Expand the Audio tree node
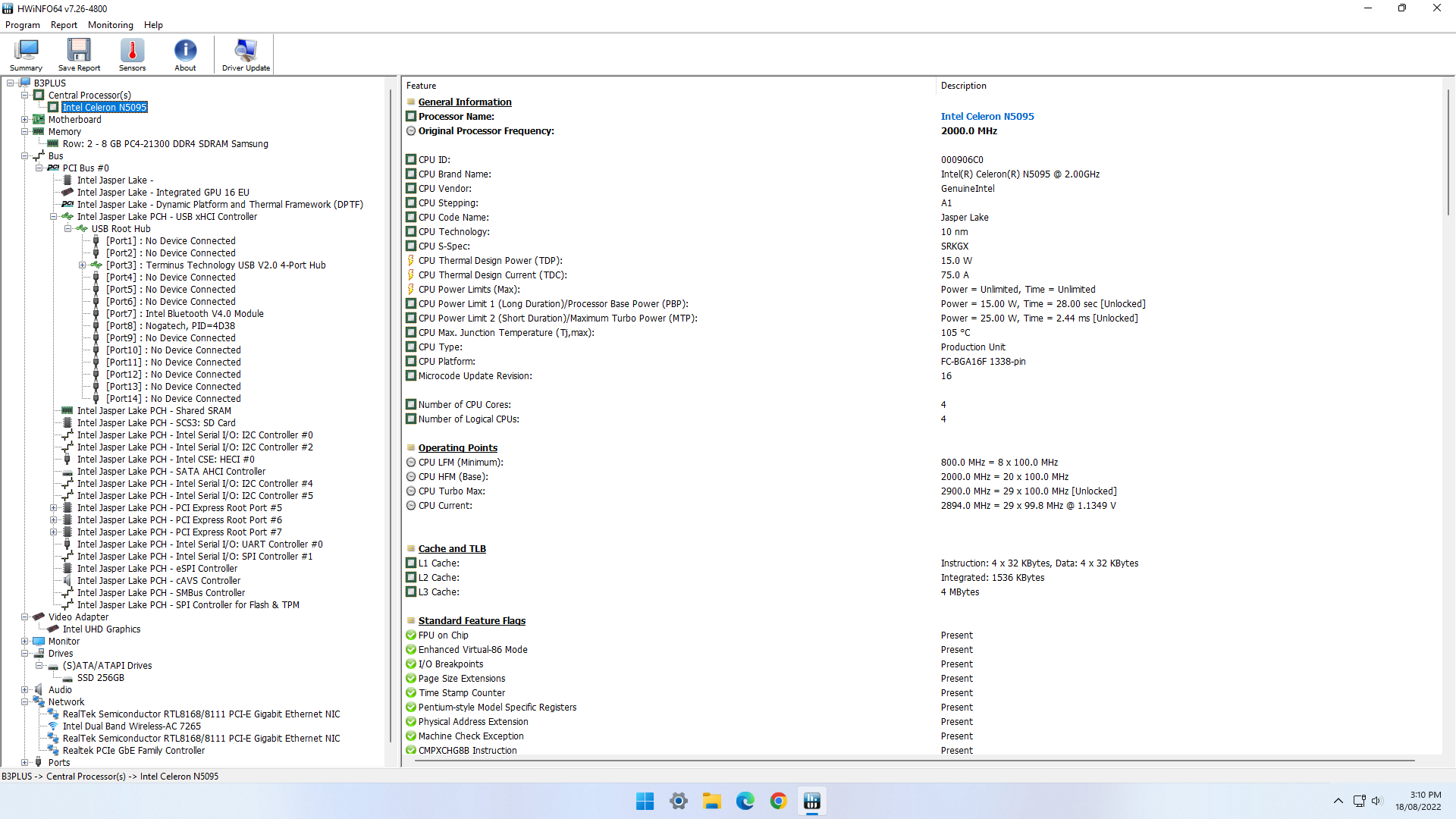The image size is (1456, 819). click(x=25, y=690)
